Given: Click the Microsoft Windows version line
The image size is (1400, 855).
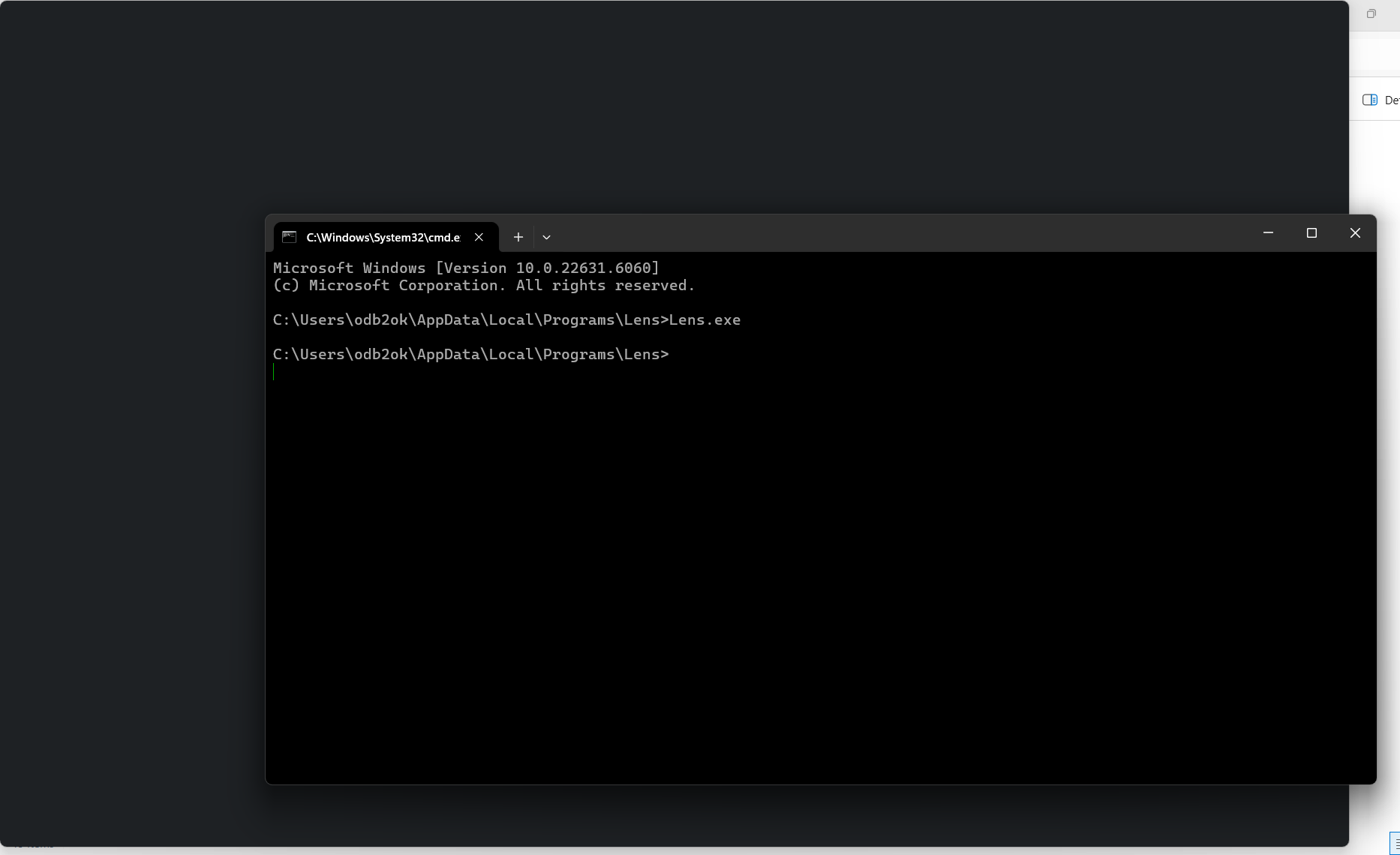Looking at the screenshot, I should tap(465, 268).
